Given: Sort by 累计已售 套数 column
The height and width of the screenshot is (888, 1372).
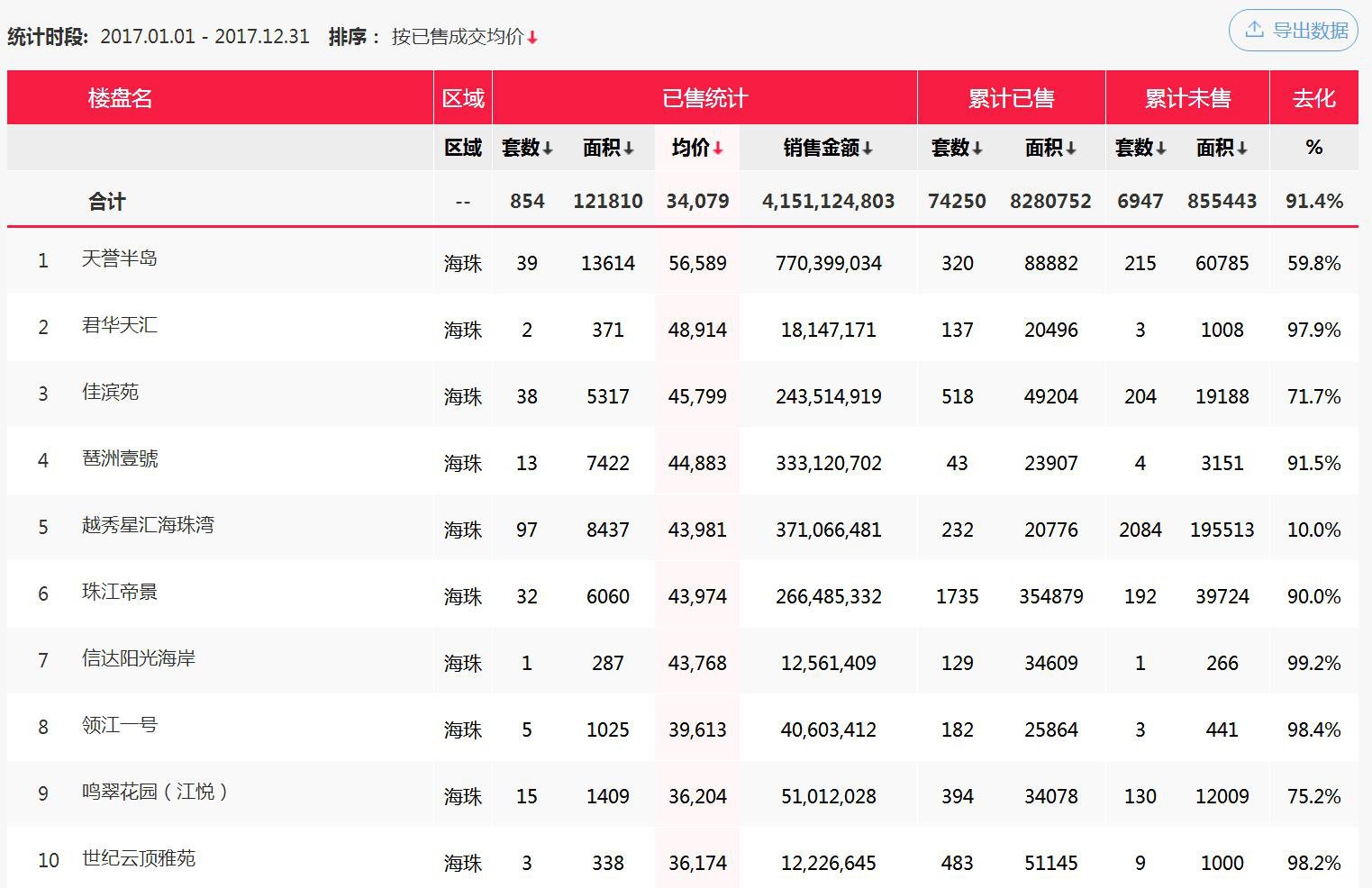Looking at the screenshot, I should click(957, 148).
